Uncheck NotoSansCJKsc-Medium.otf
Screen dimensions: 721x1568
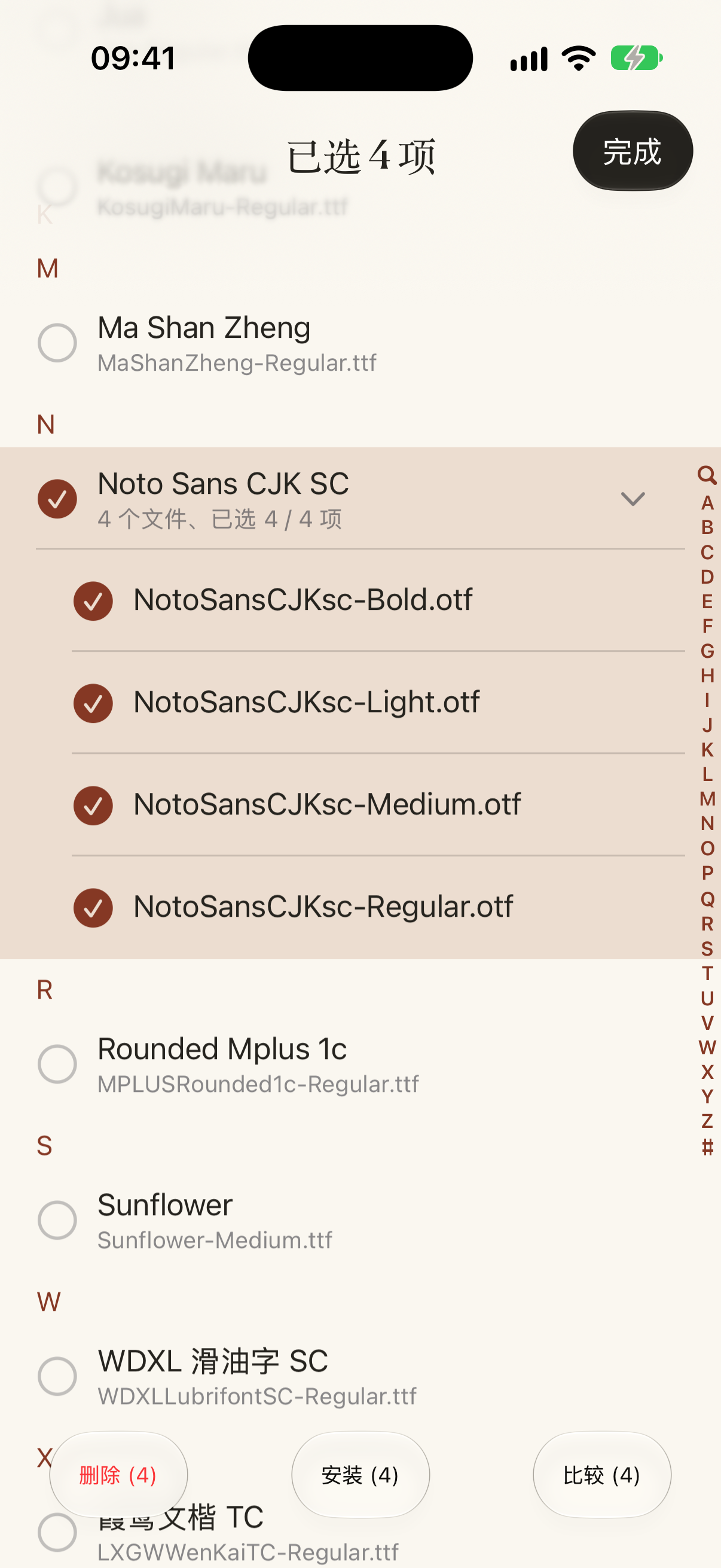[x=93, y=806]
